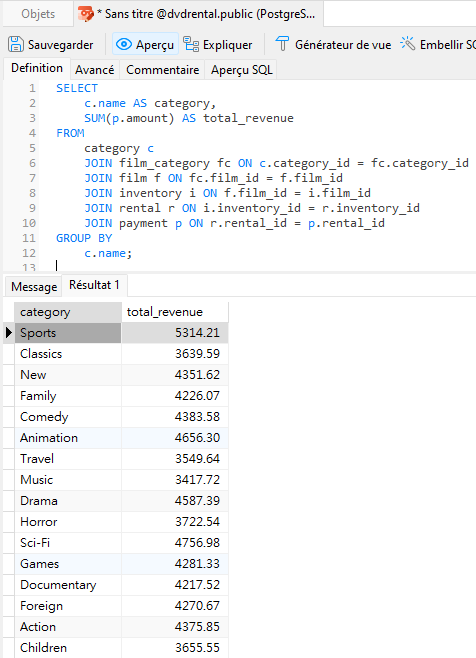
Task: Click revenue value 4756.98
Action: click(197, 543)
